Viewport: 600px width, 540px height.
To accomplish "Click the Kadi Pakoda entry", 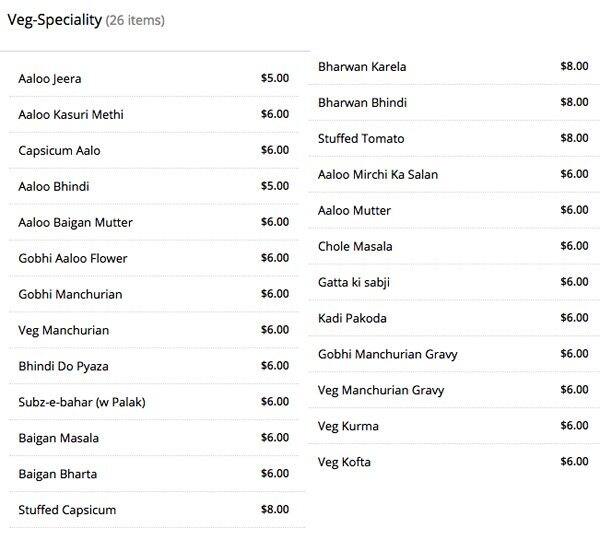I will coord(454,318).
